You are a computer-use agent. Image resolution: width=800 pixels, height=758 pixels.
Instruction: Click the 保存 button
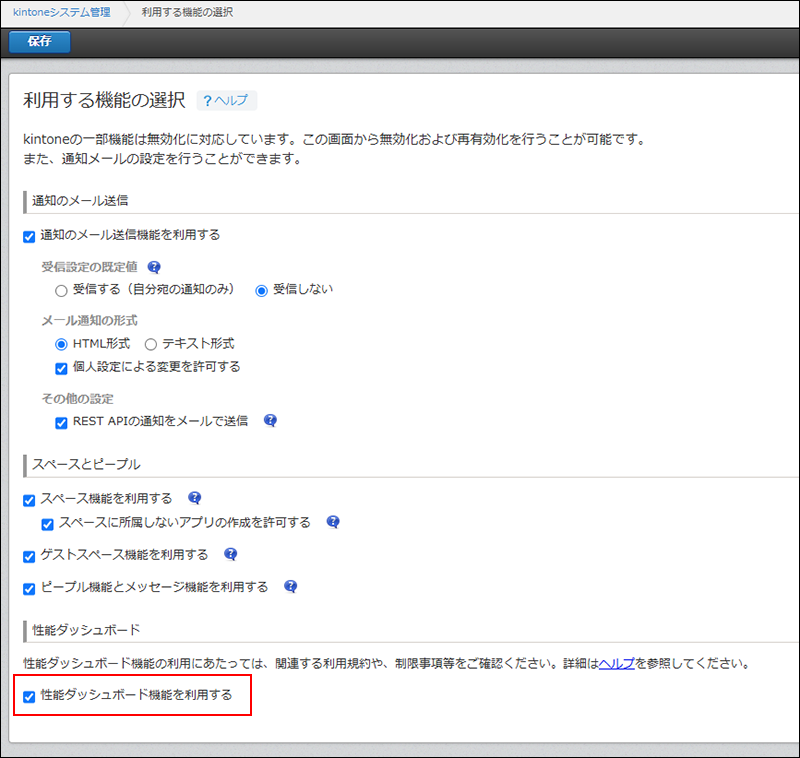38,42
